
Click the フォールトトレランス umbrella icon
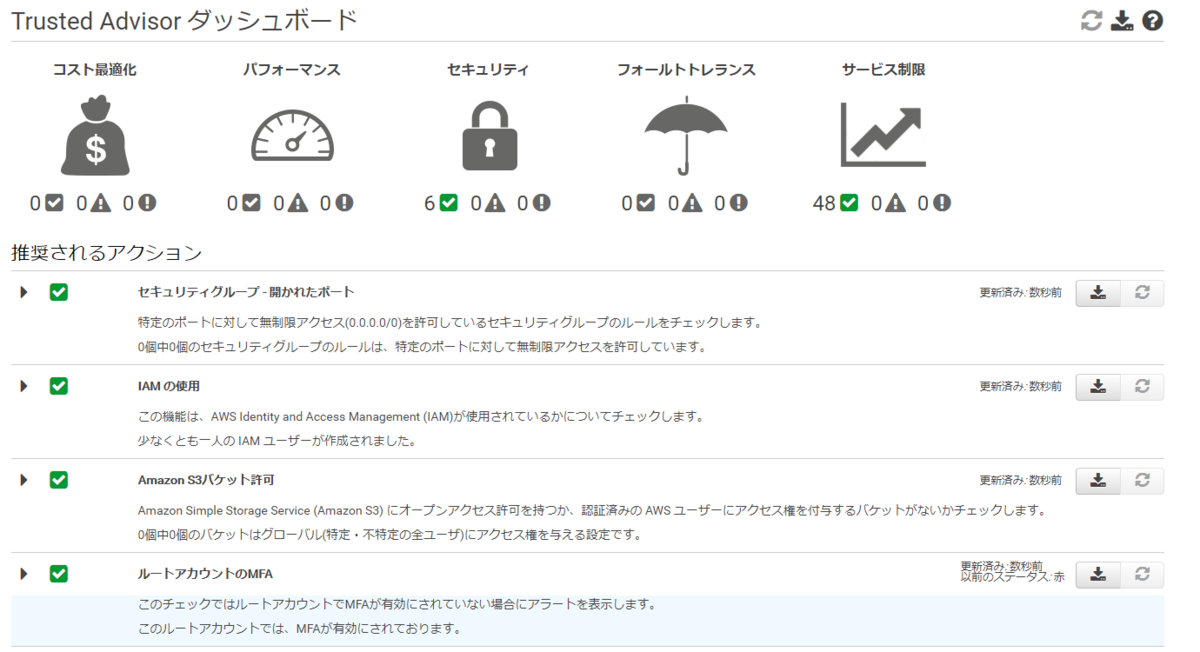click(685, 133)
